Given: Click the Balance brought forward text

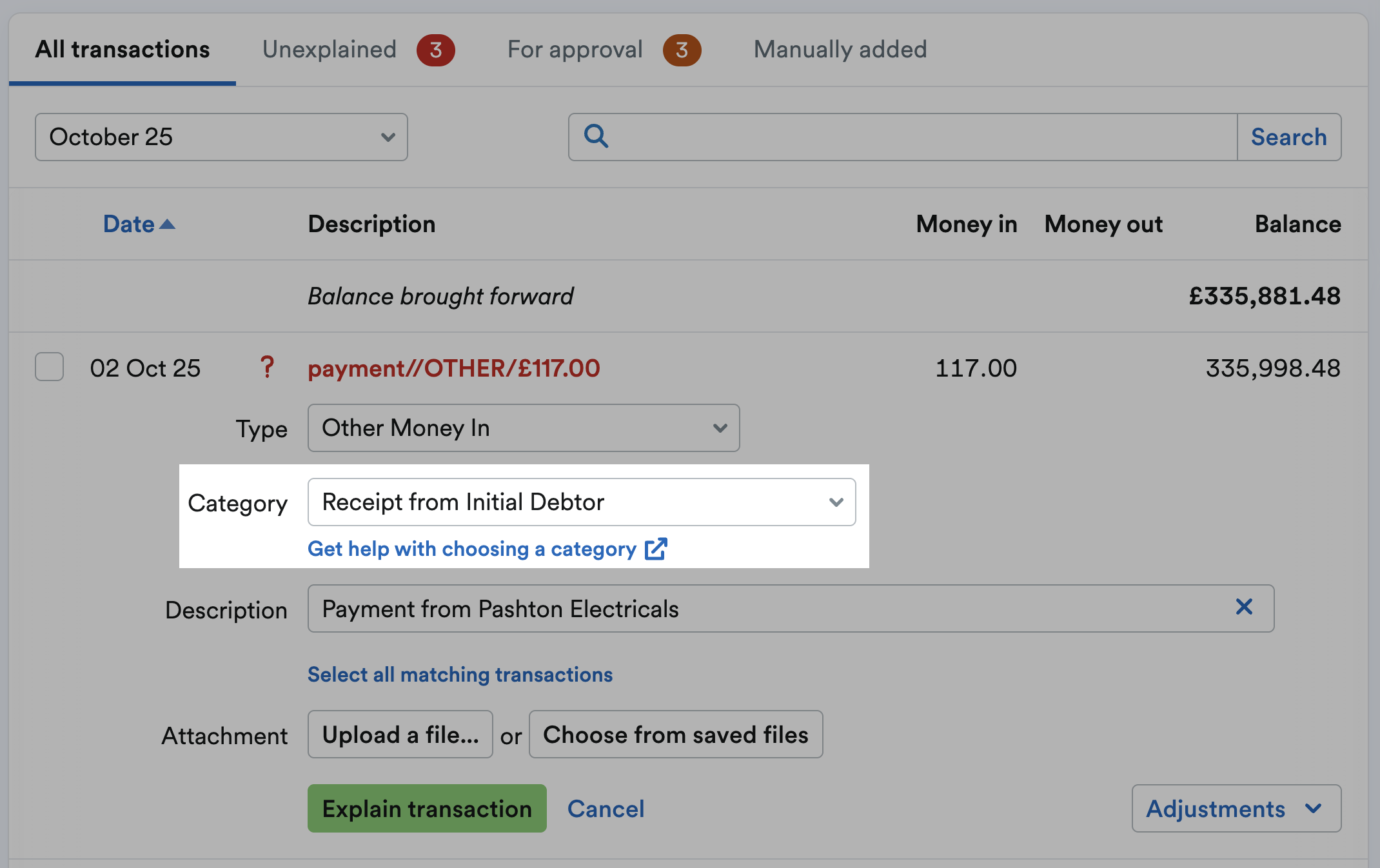Looking at the screenshot, I should click(x=440, y=296).
